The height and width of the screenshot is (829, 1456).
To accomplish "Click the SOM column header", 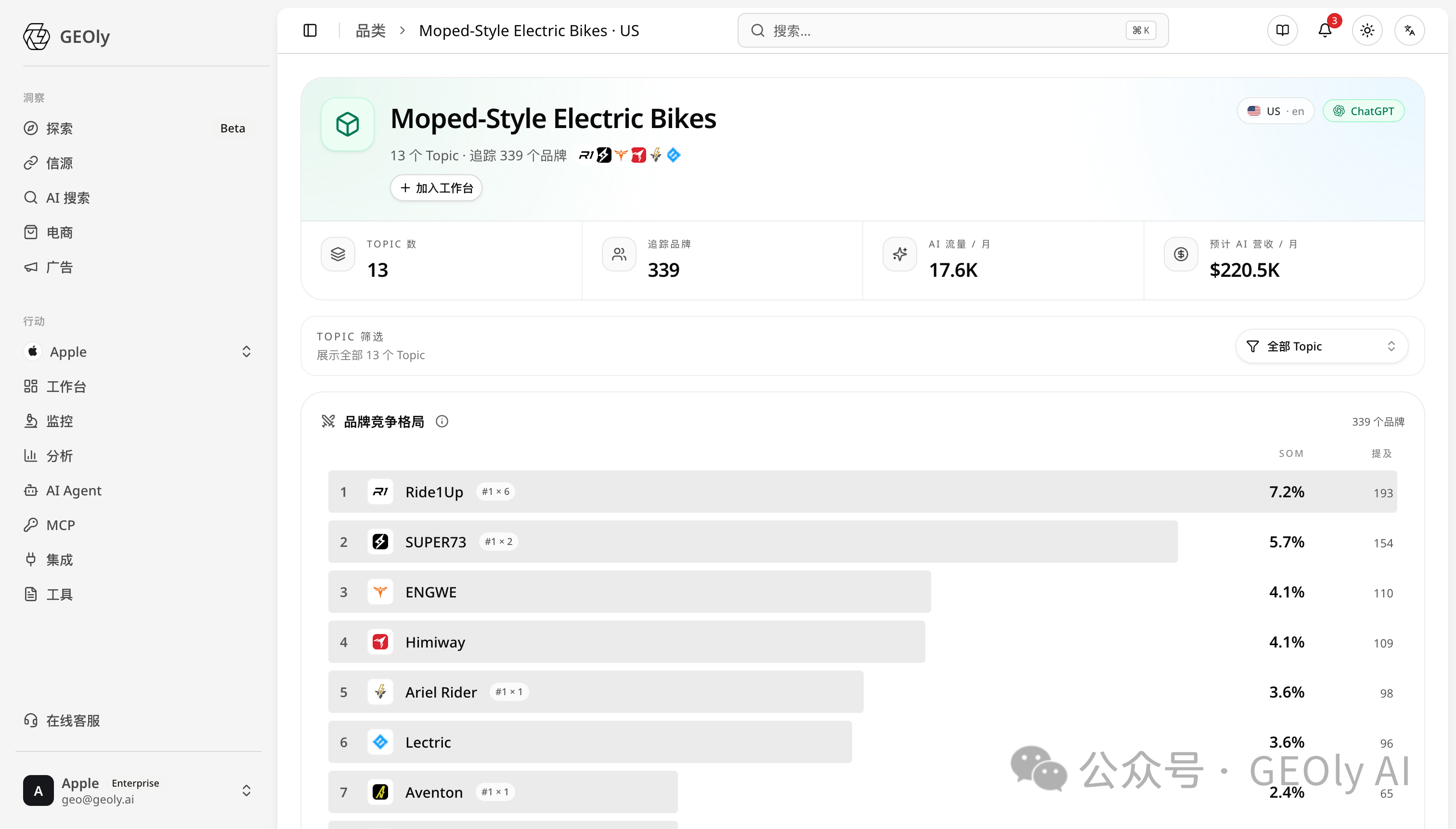I will tap(1291, 453).
